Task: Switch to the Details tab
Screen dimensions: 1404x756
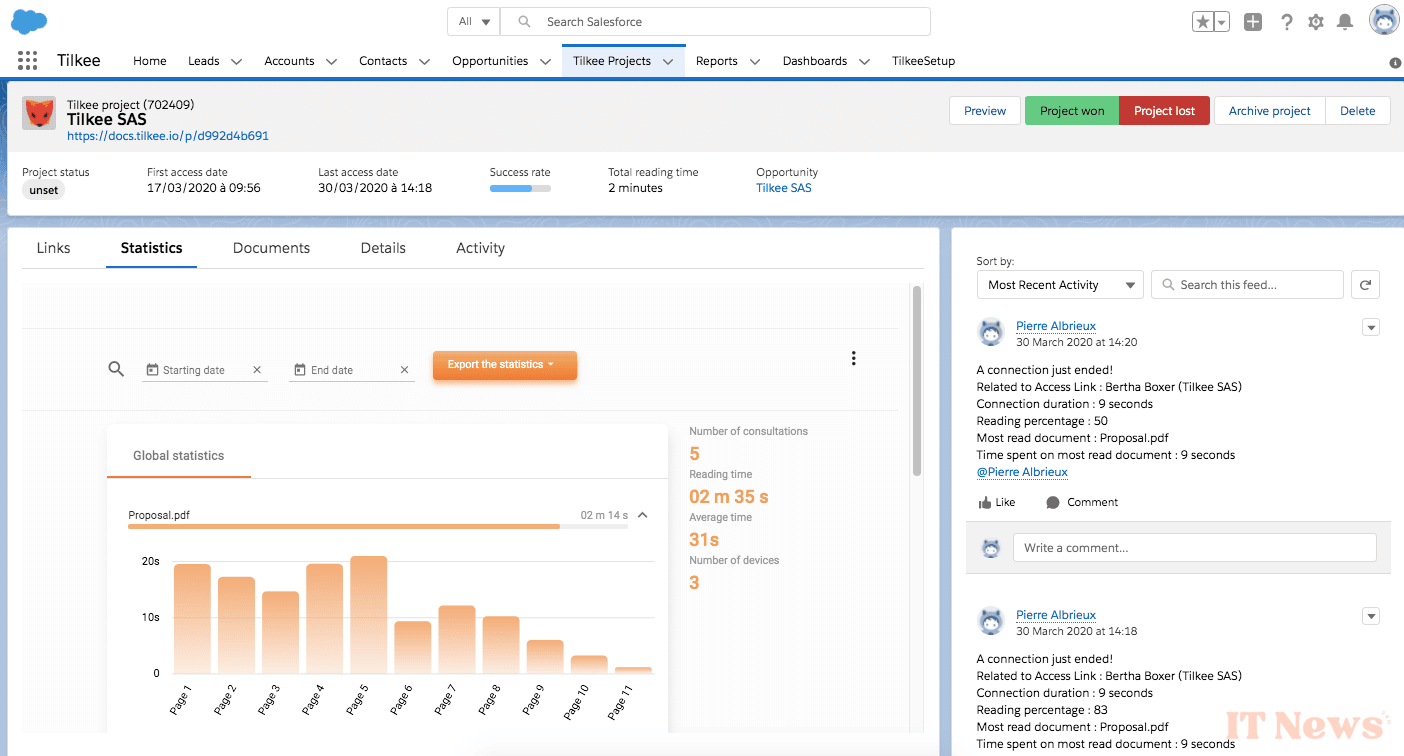Action: [383, 248]
